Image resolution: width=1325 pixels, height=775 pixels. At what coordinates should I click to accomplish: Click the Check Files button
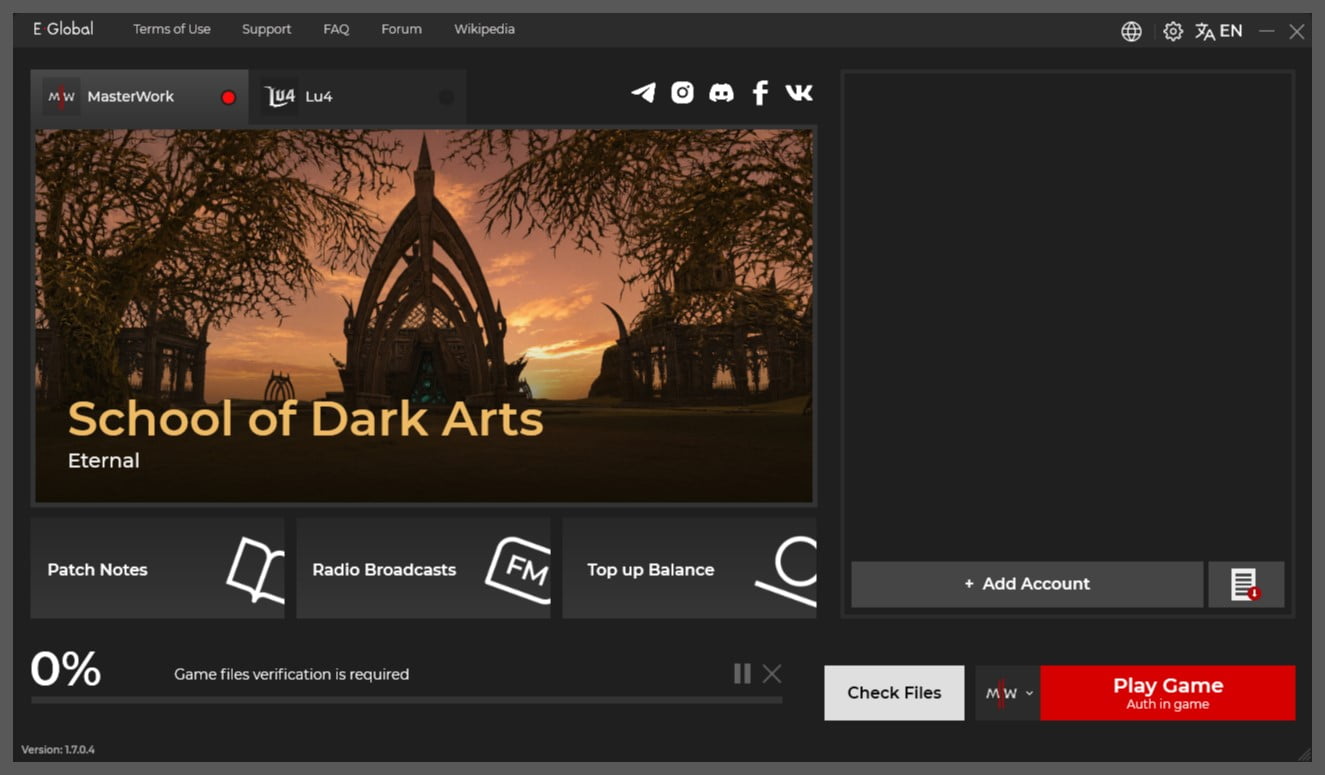click(894, 693)
